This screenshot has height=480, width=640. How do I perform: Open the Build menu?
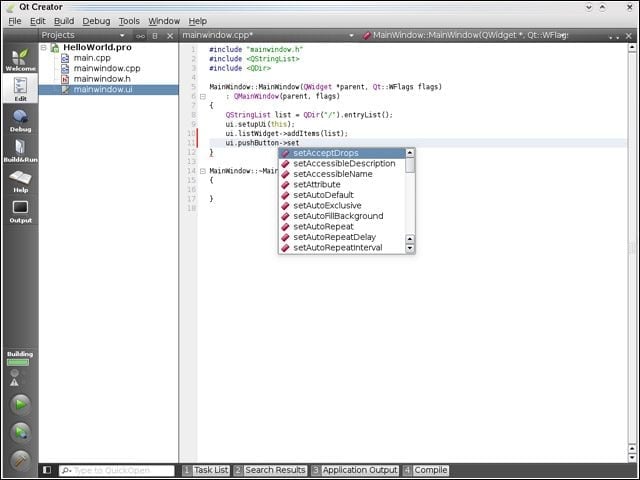point(64,21)
